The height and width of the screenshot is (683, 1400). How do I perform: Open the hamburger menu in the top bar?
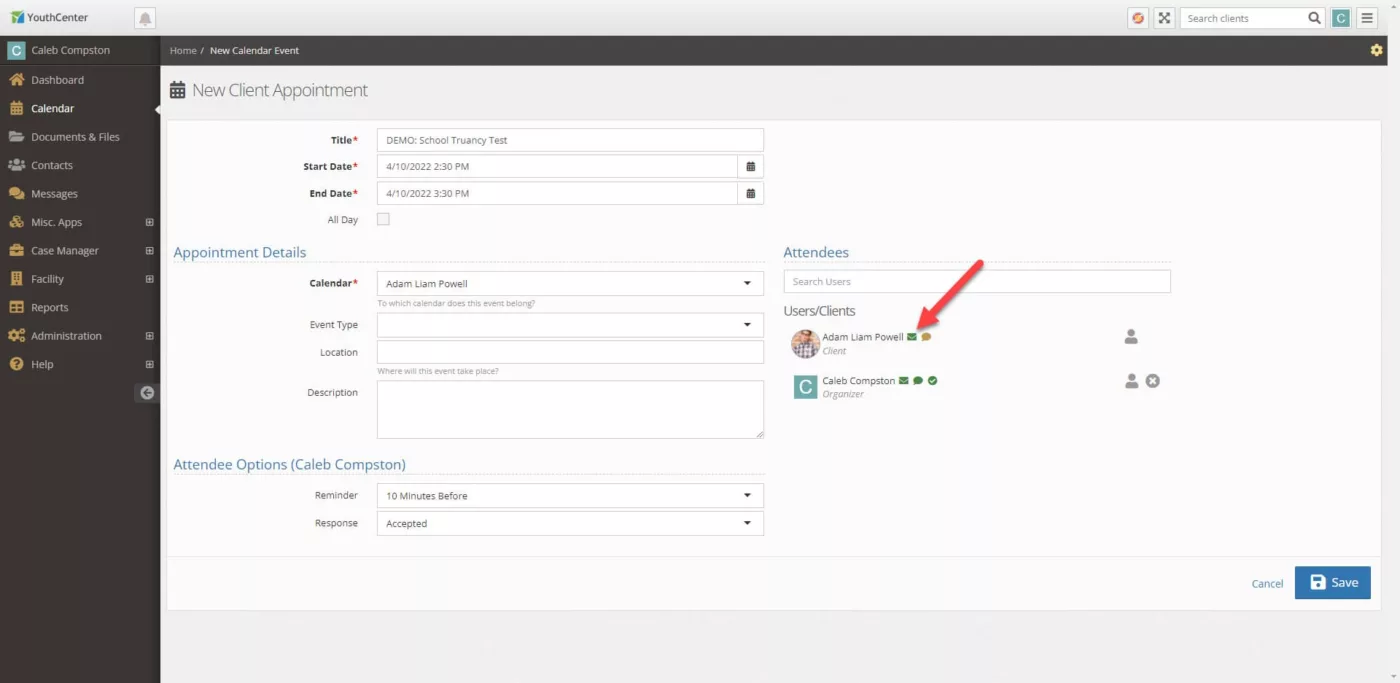point(1367,18)
